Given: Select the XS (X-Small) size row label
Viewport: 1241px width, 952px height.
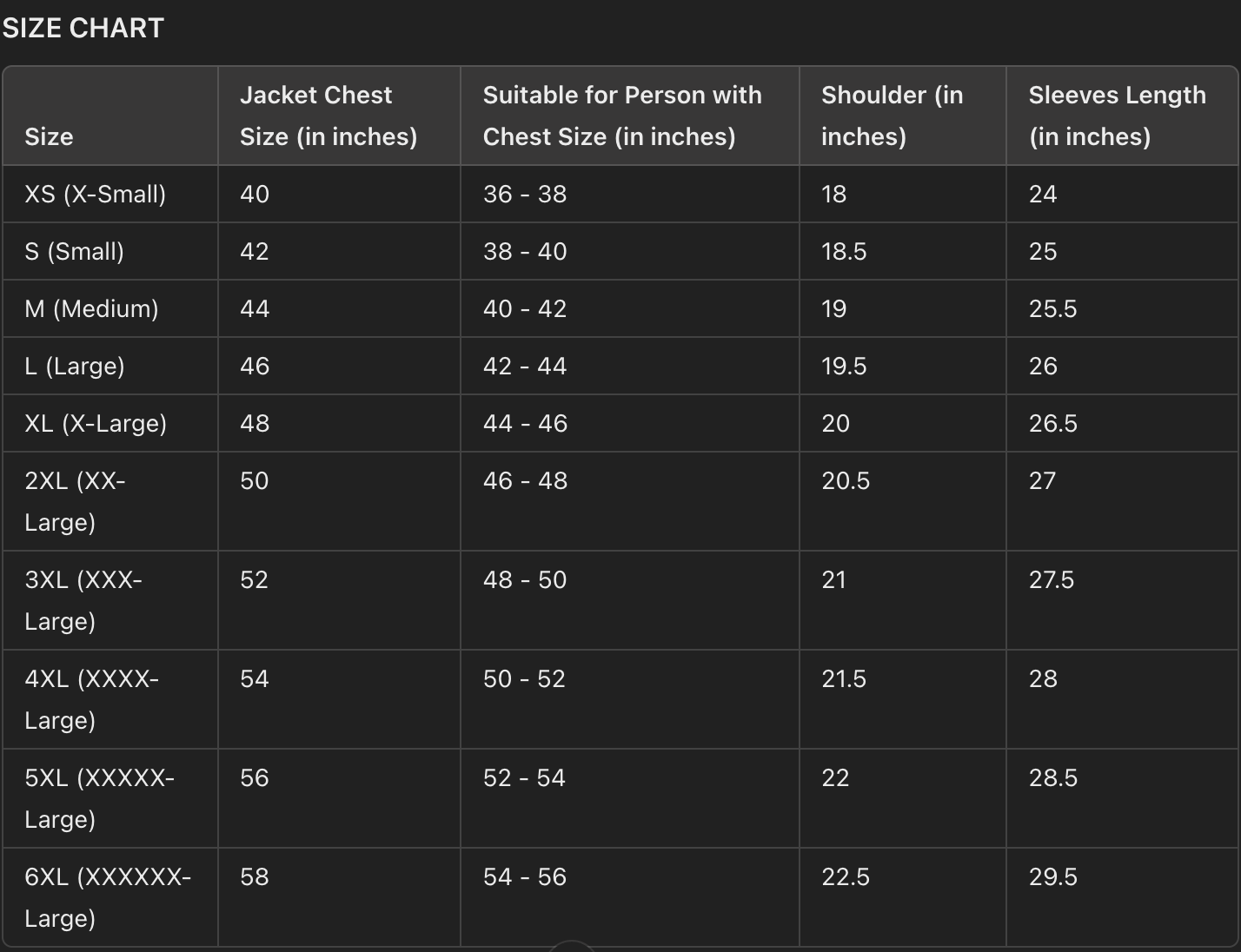Looking at the screenshot, I should click(95, 194).
